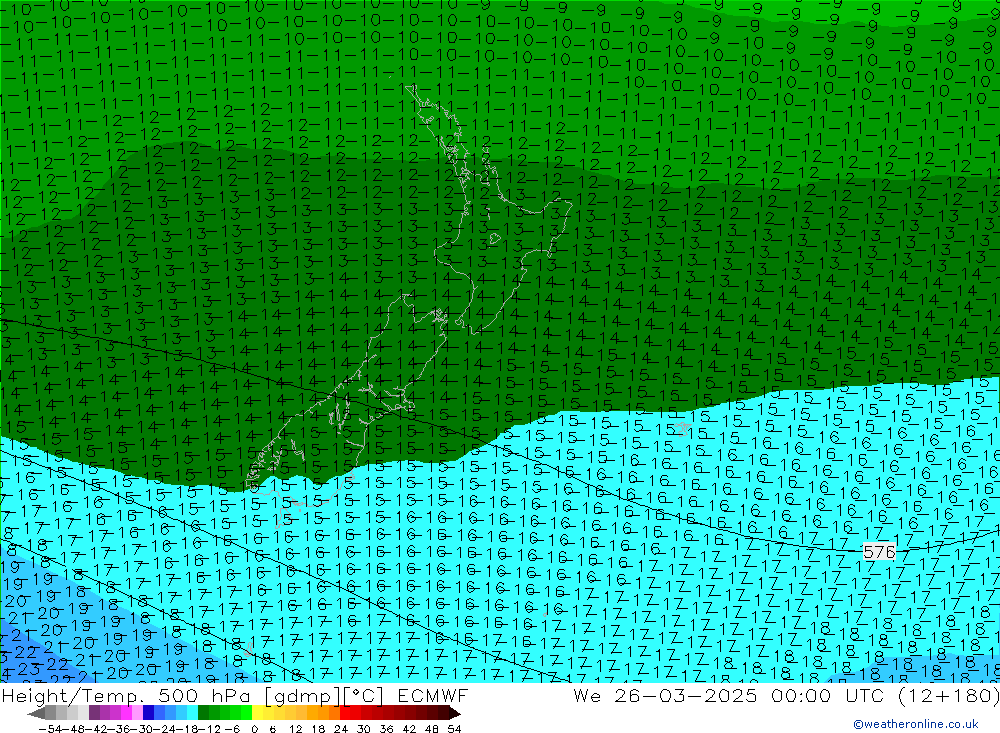Click the '54' legend value at the scale end

pyautogui.click(x=454, y=729)
